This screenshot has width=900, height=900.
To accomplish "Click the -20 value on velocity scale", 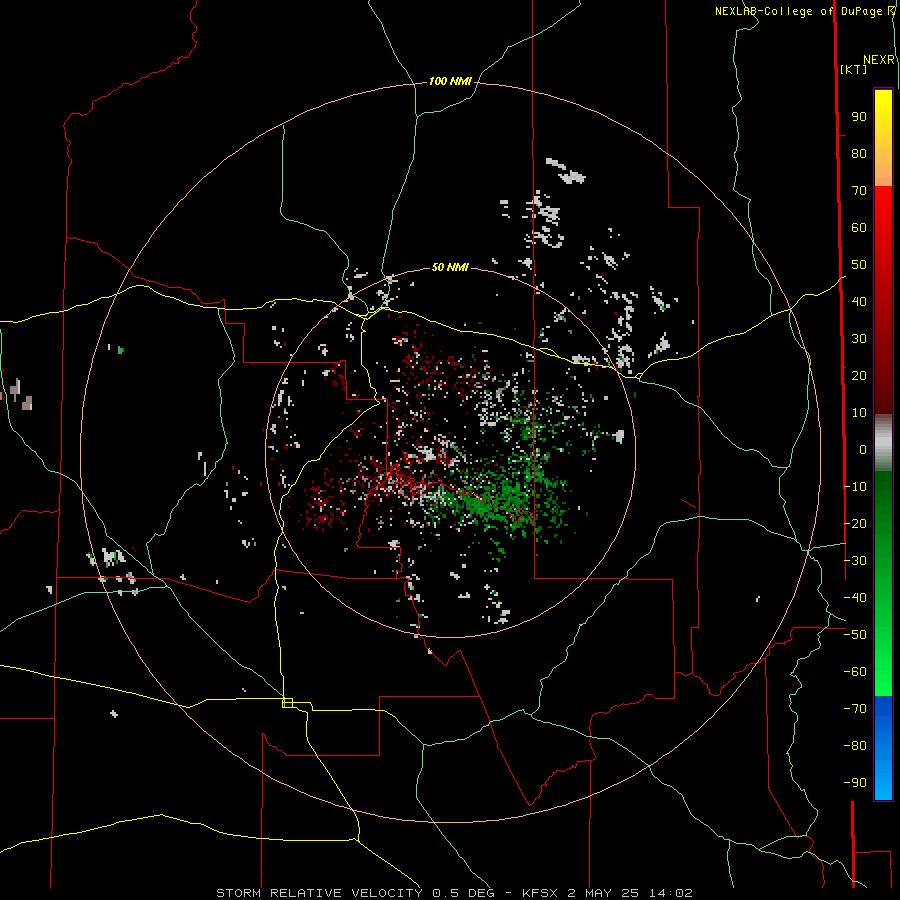I will pos(855,524).
